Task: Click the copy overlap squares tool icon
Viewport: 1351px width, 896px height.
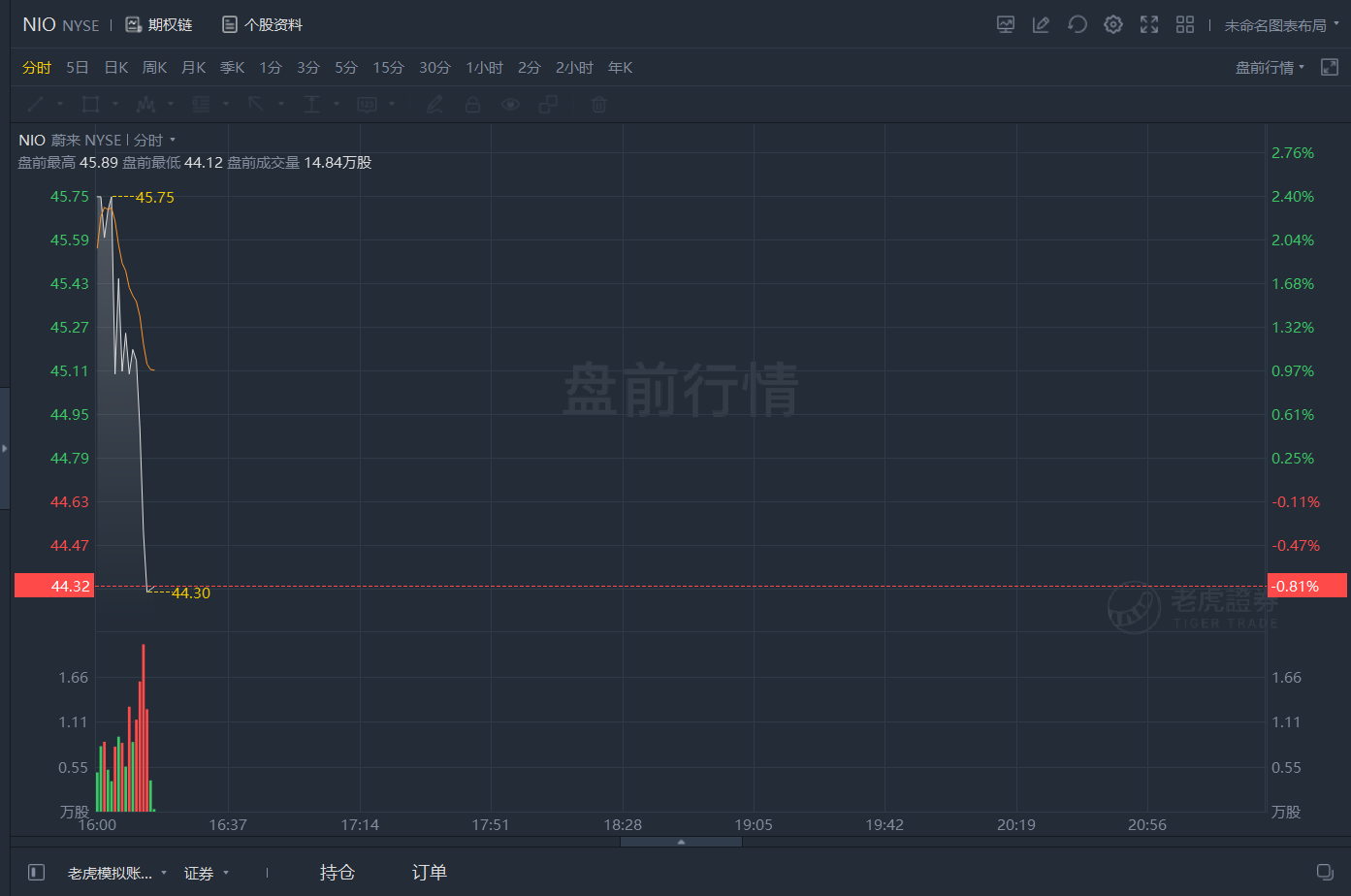Action: point(549,104)
